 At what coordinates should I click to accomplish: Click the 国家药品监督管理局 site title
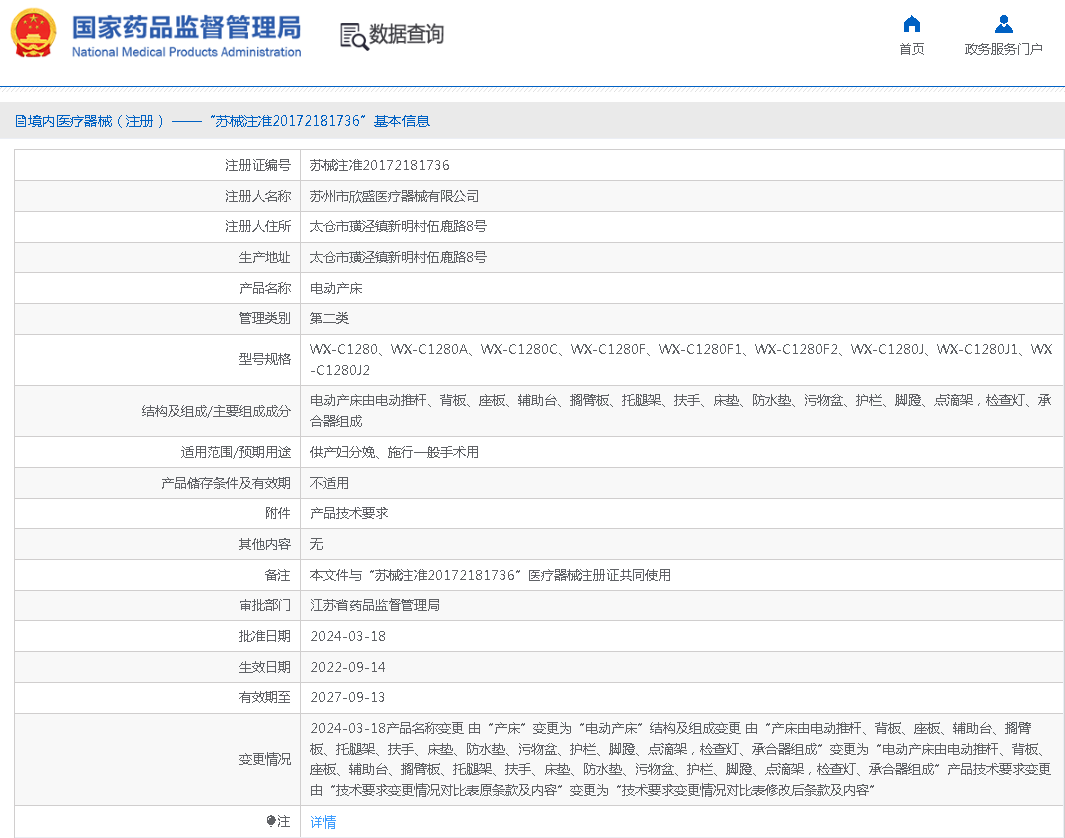pos(186,26)
